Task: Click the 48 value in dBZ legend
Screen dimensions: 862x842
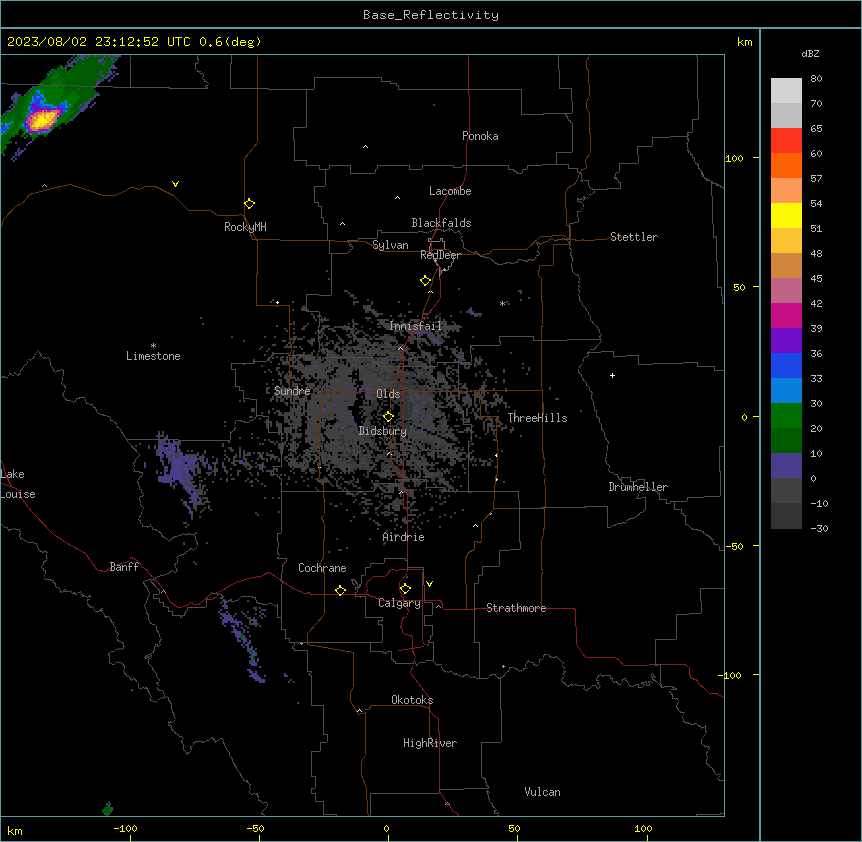Action: pyautogui.click(x=816, y=253)
